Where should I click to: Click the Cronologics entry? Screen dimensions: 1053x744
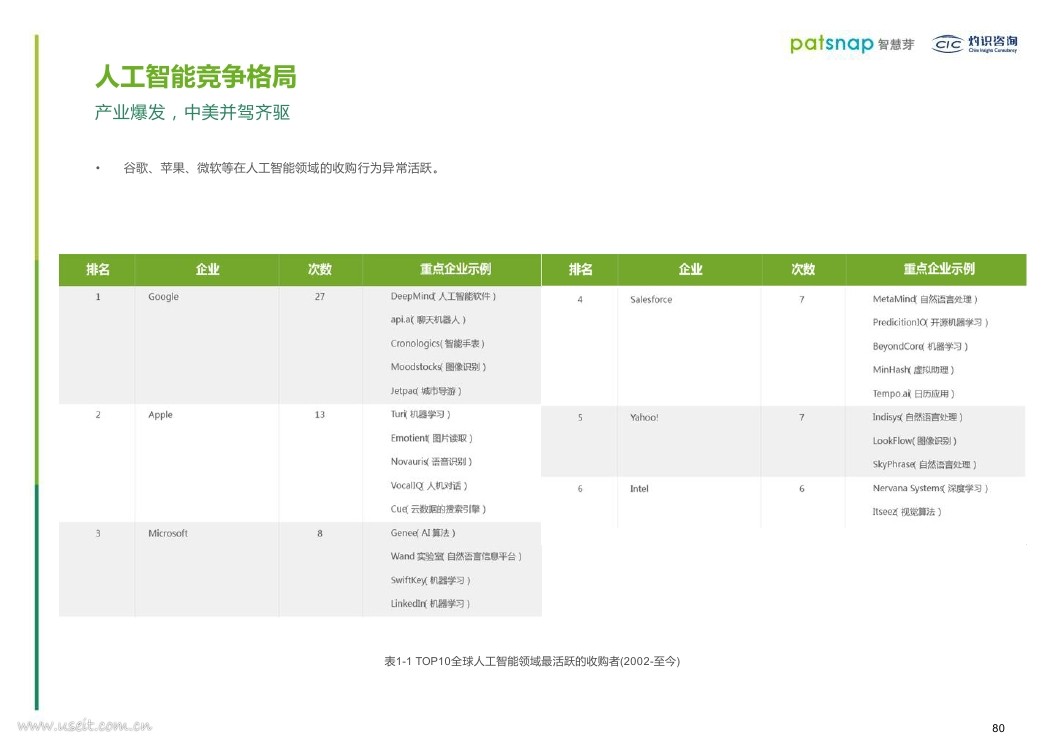(x=437, y=343)
